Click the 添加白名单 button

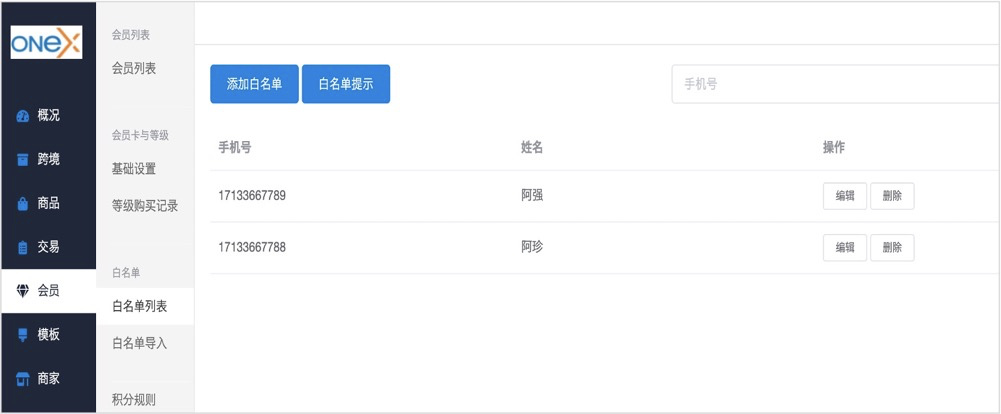[254, 84]
